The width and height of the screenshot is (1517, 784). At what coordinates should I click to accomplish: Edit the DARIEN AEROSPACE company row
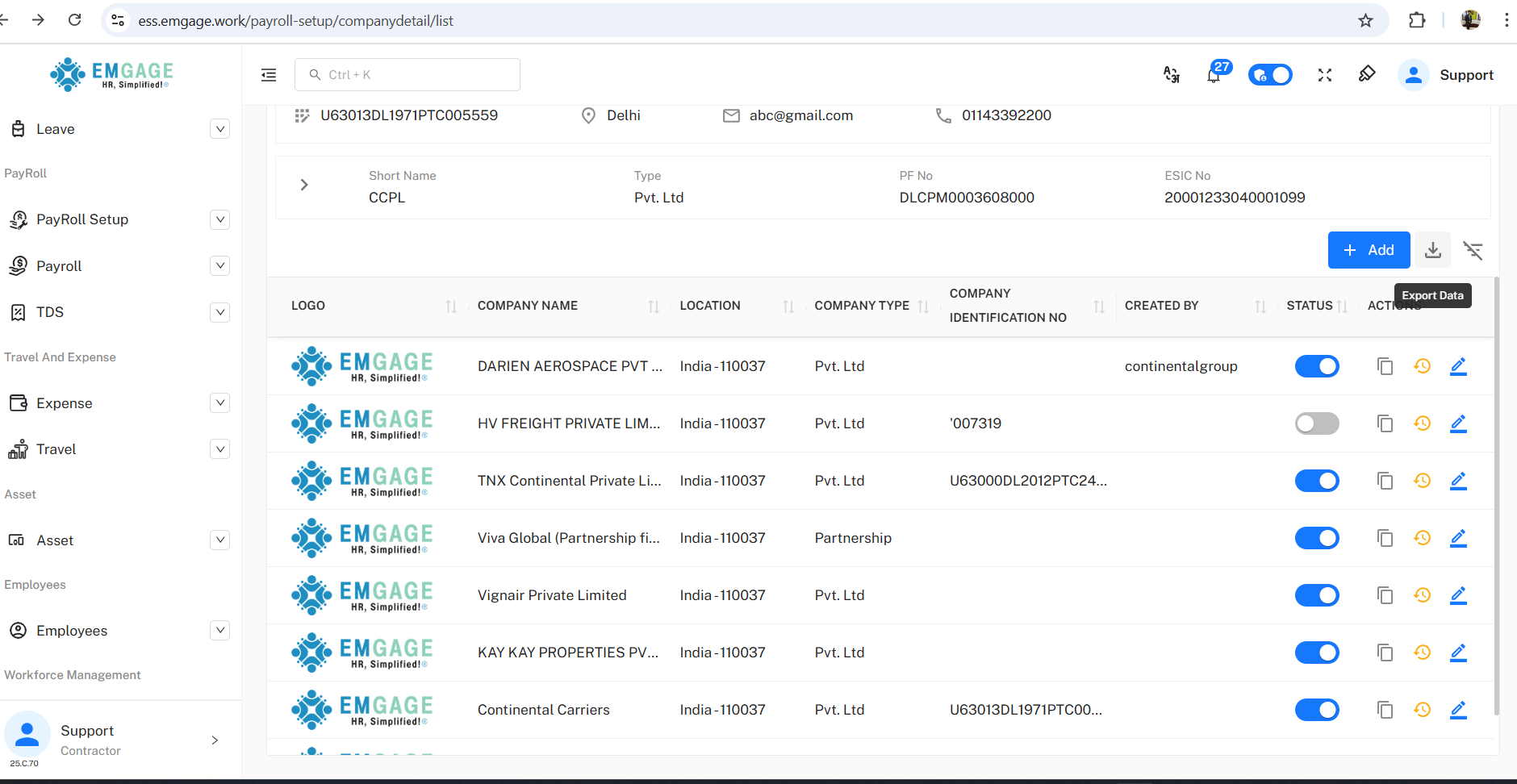[x=1457, y=366]
